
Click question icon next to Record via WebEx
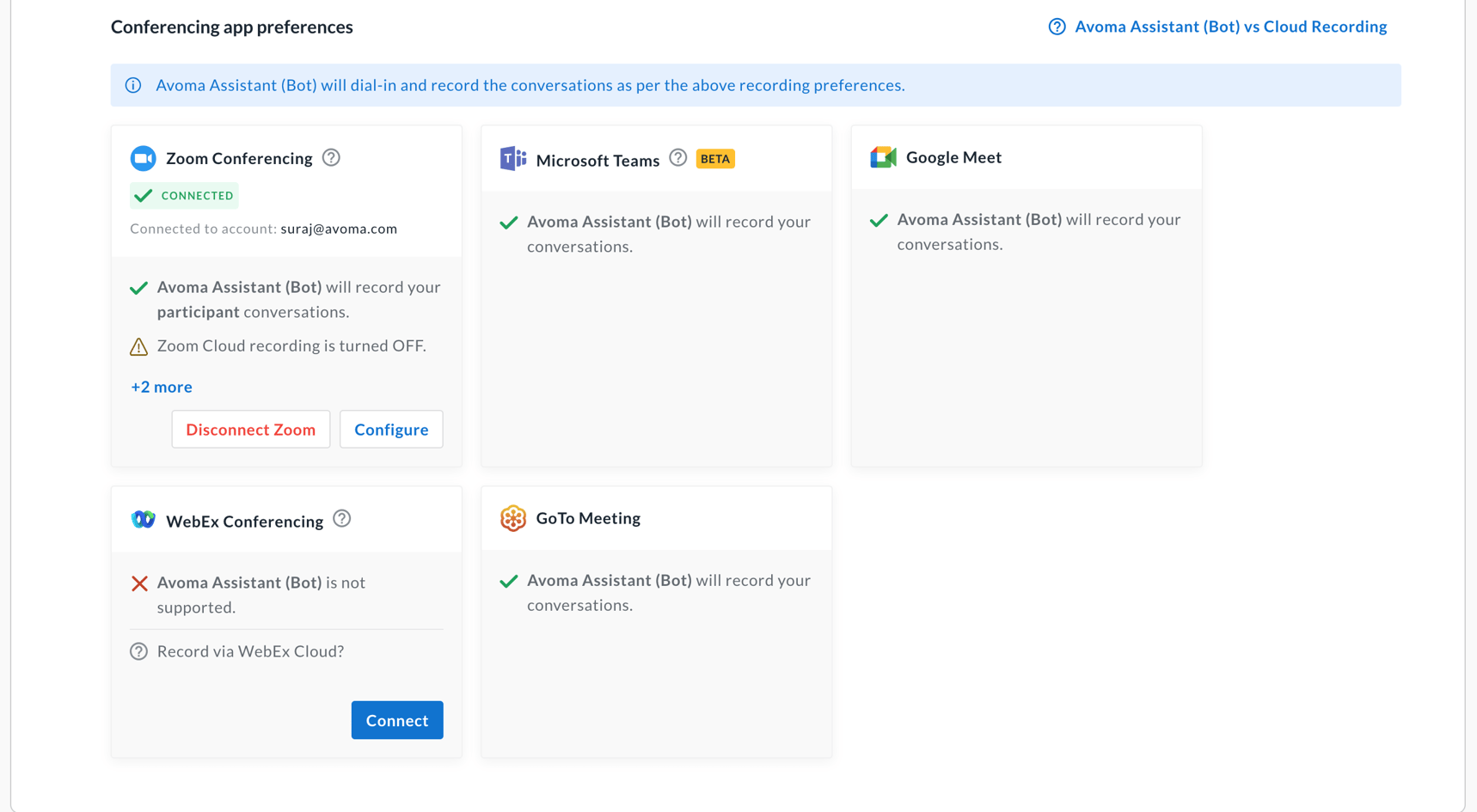138,651
